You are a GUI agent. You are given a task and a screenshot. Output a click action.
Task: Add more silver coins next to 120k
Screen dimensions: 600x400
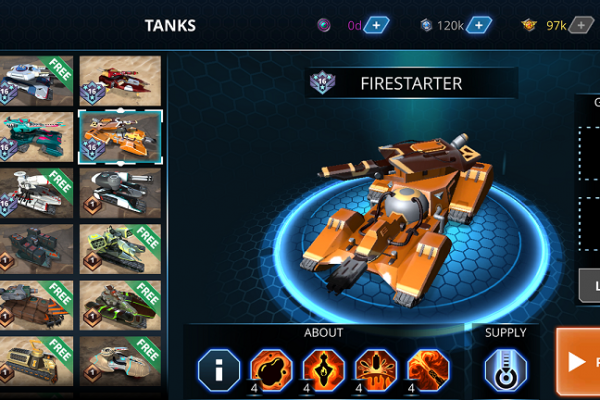479,25
